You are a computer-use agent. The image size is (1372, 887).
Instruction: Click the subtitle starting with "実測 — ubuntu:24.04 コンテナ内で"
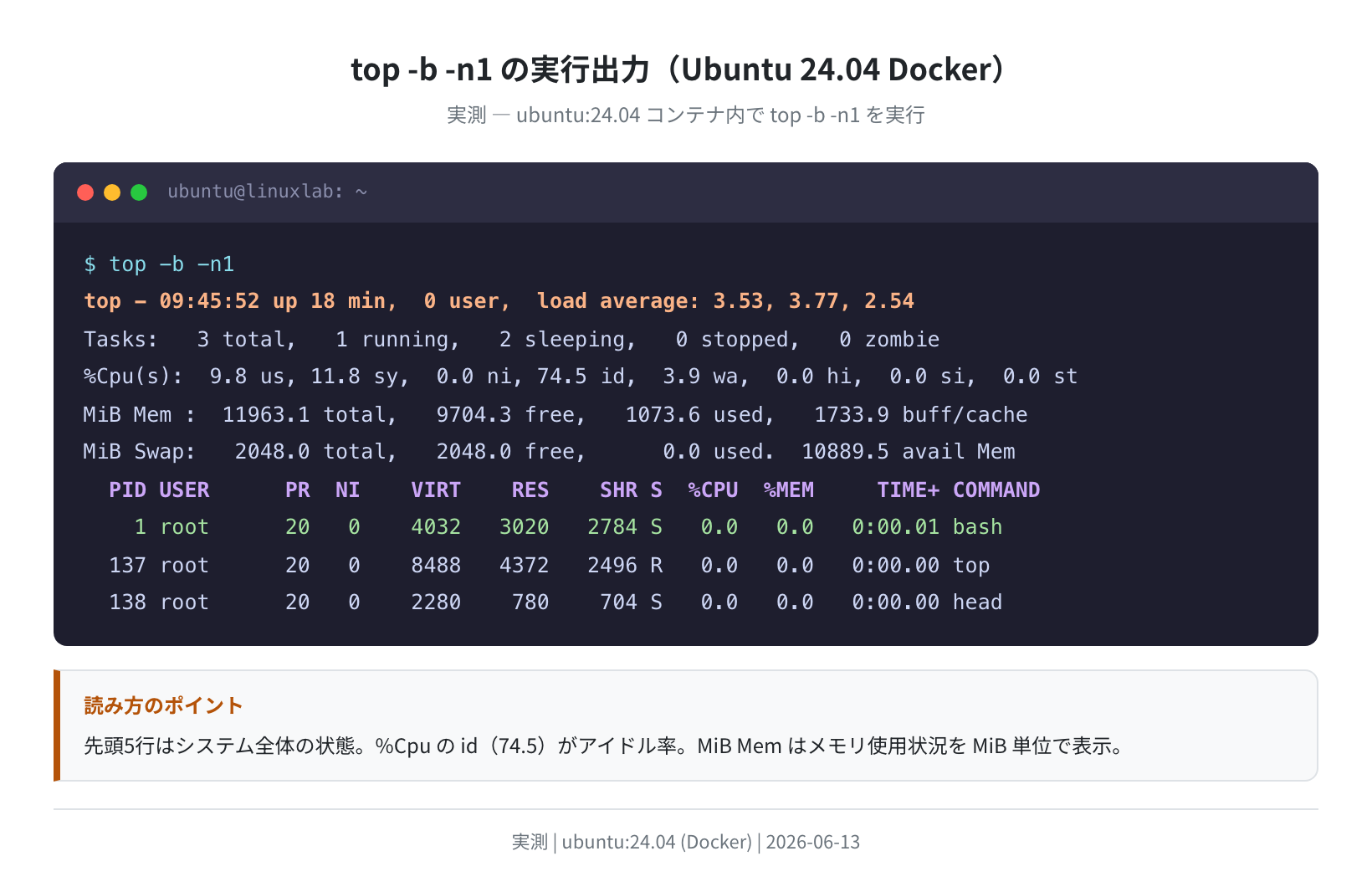686,115
